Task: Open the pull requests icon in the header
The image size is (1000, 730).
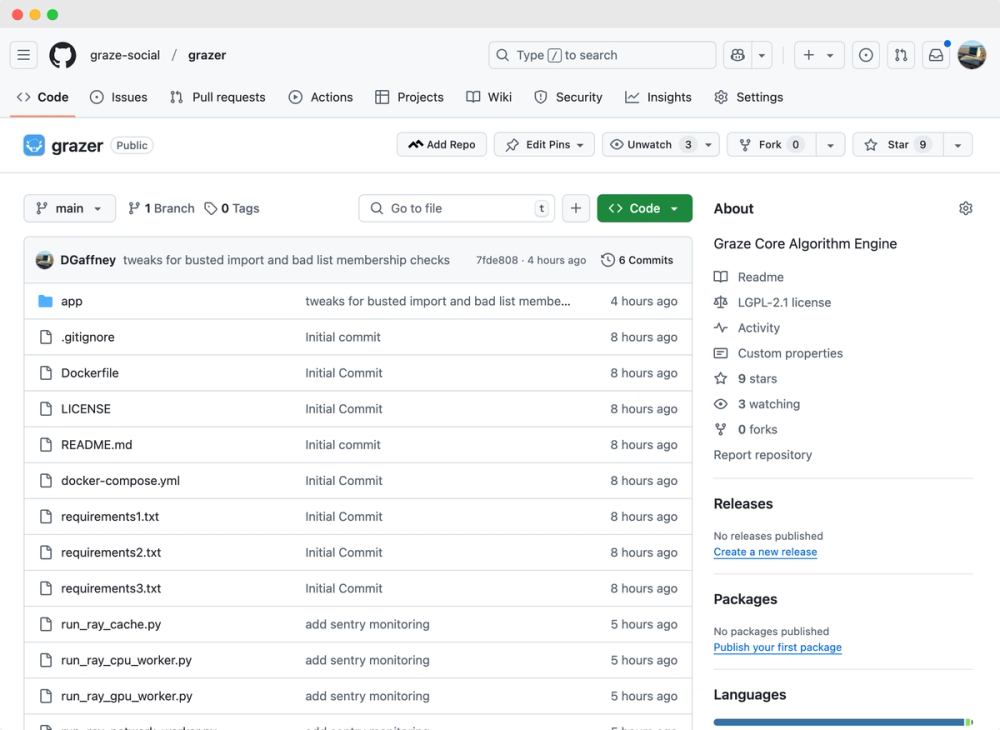Action: point(901,55)
